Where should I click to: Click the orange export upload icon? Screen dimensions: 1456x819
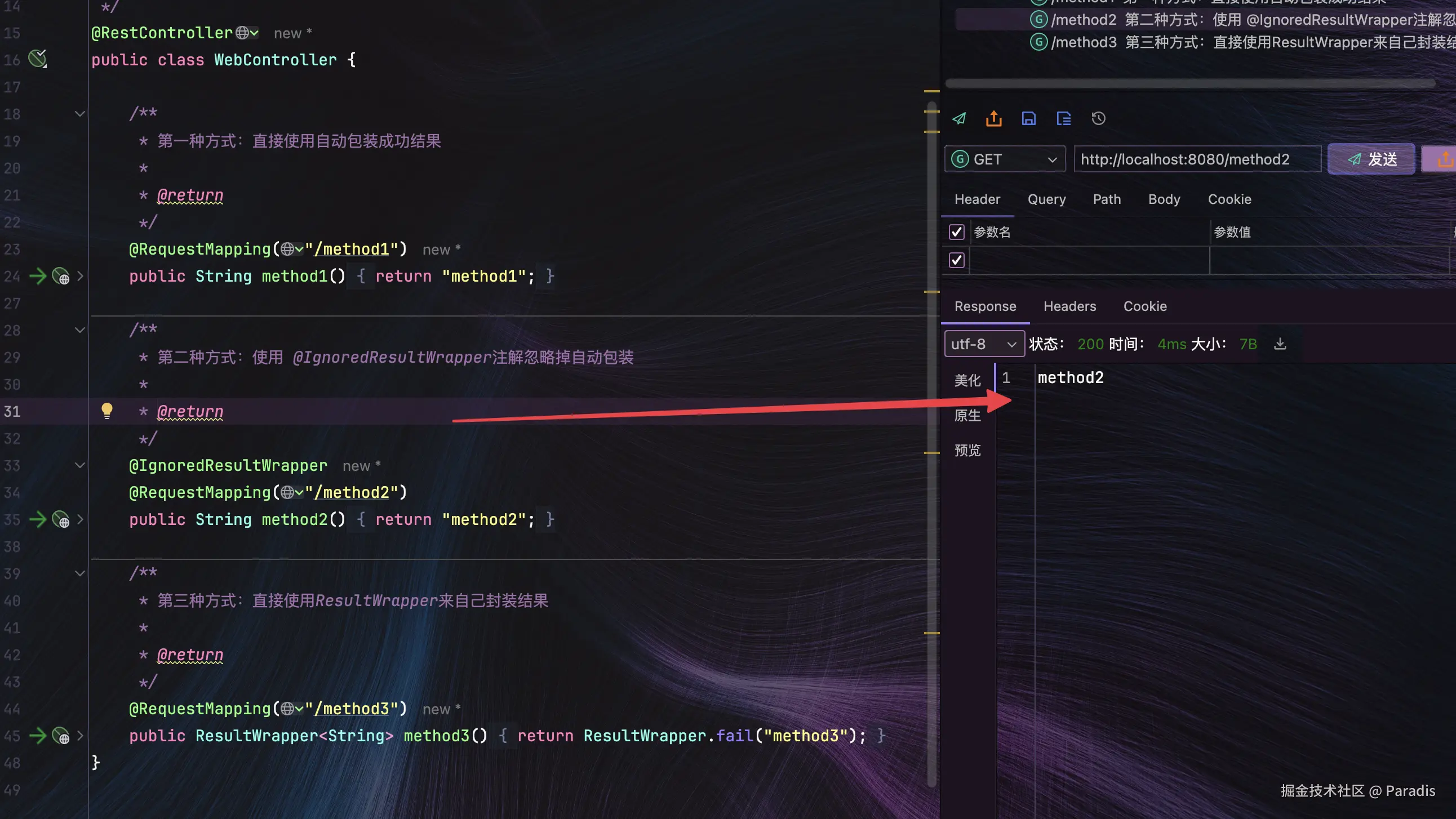click(x=993, y=119)
